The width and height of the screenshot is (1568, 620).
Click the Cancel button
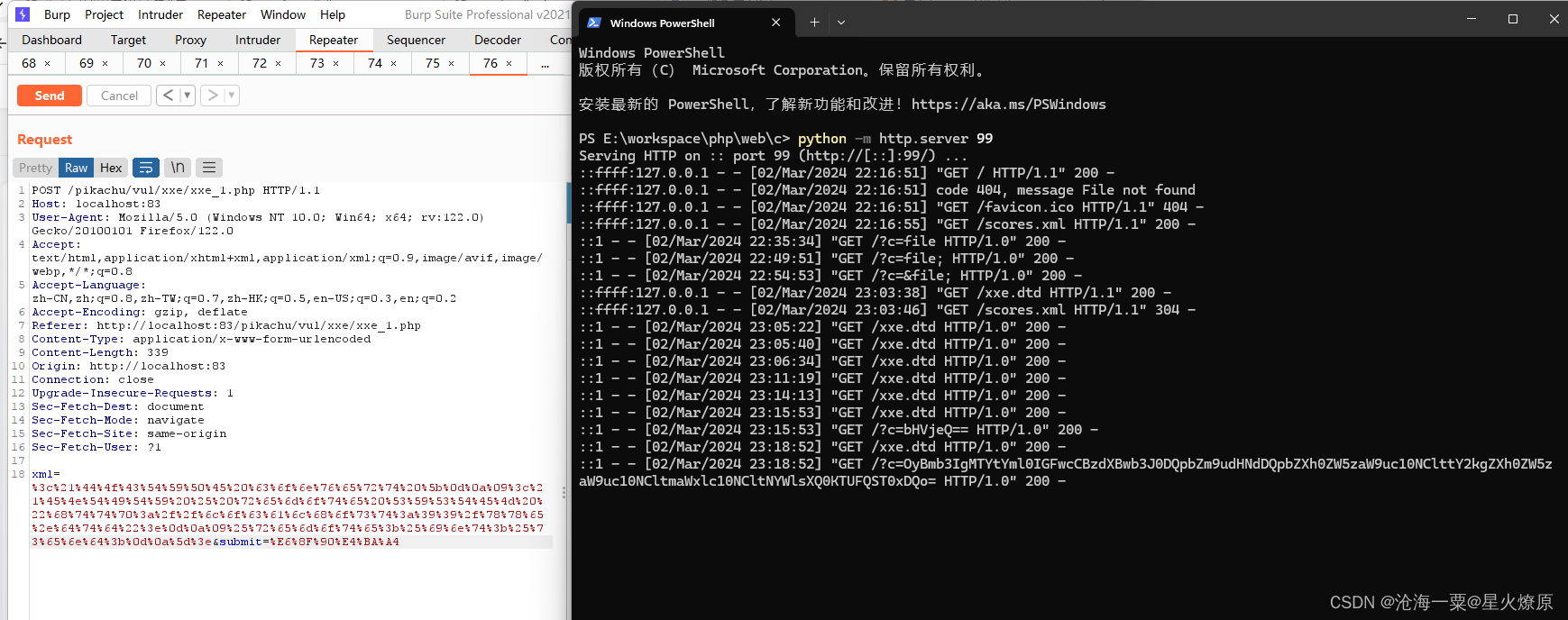pyautogui.click(x=119, y=96)
